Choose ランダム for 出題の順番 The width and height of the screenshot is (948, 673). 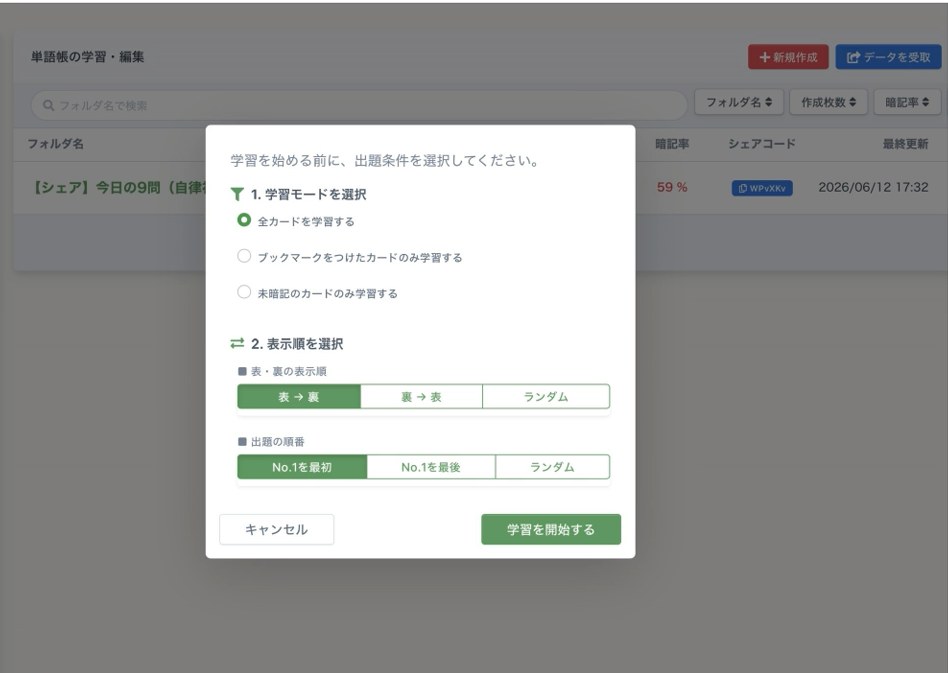(x=552, y=467)
